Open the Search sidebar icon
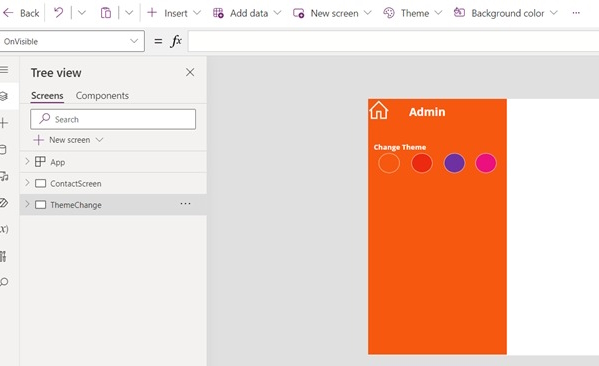This screenshot has height=366, width=599. tap(4, 282)
